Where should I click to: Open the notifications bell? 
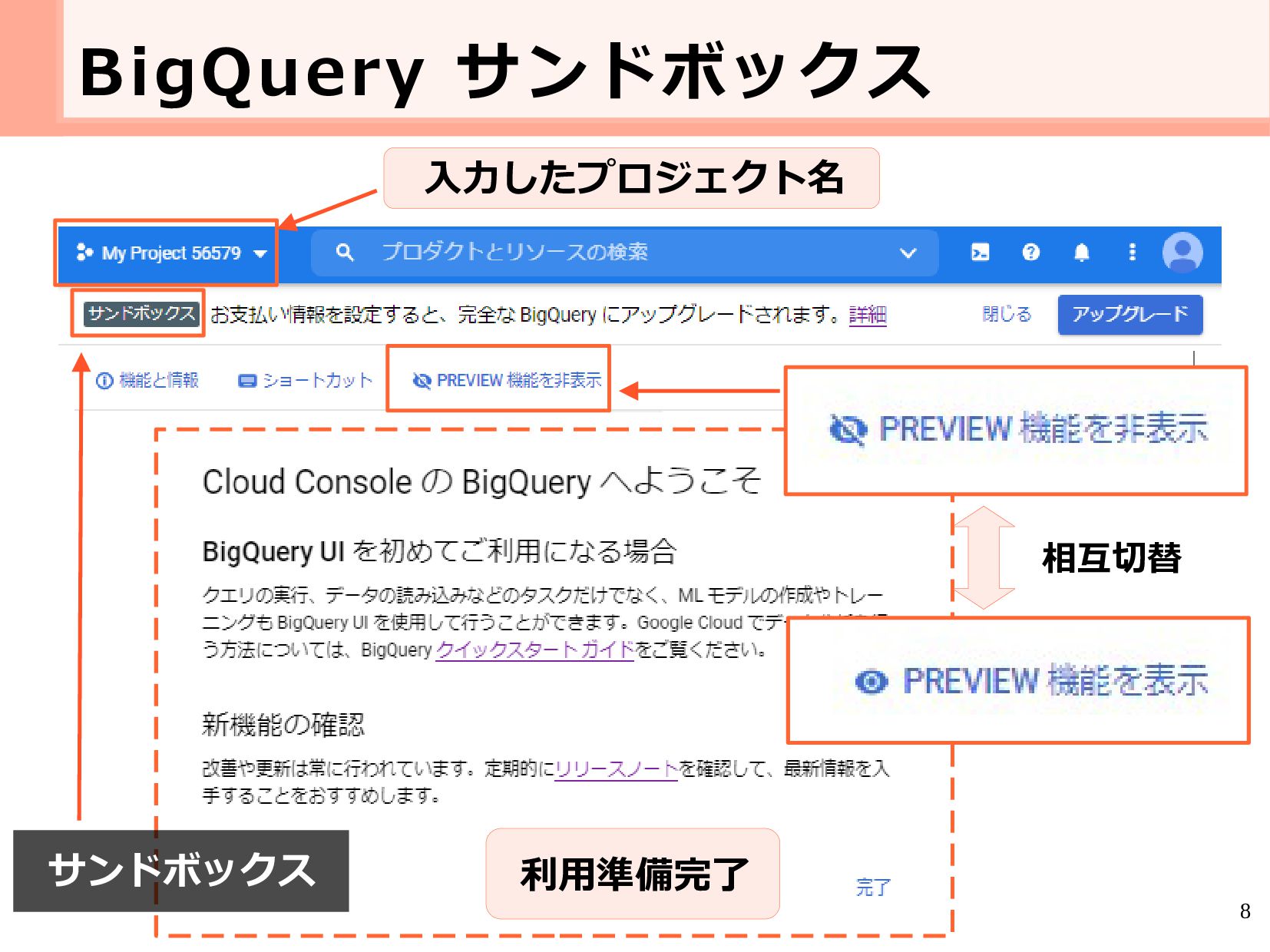click(x=1082, y=253)
